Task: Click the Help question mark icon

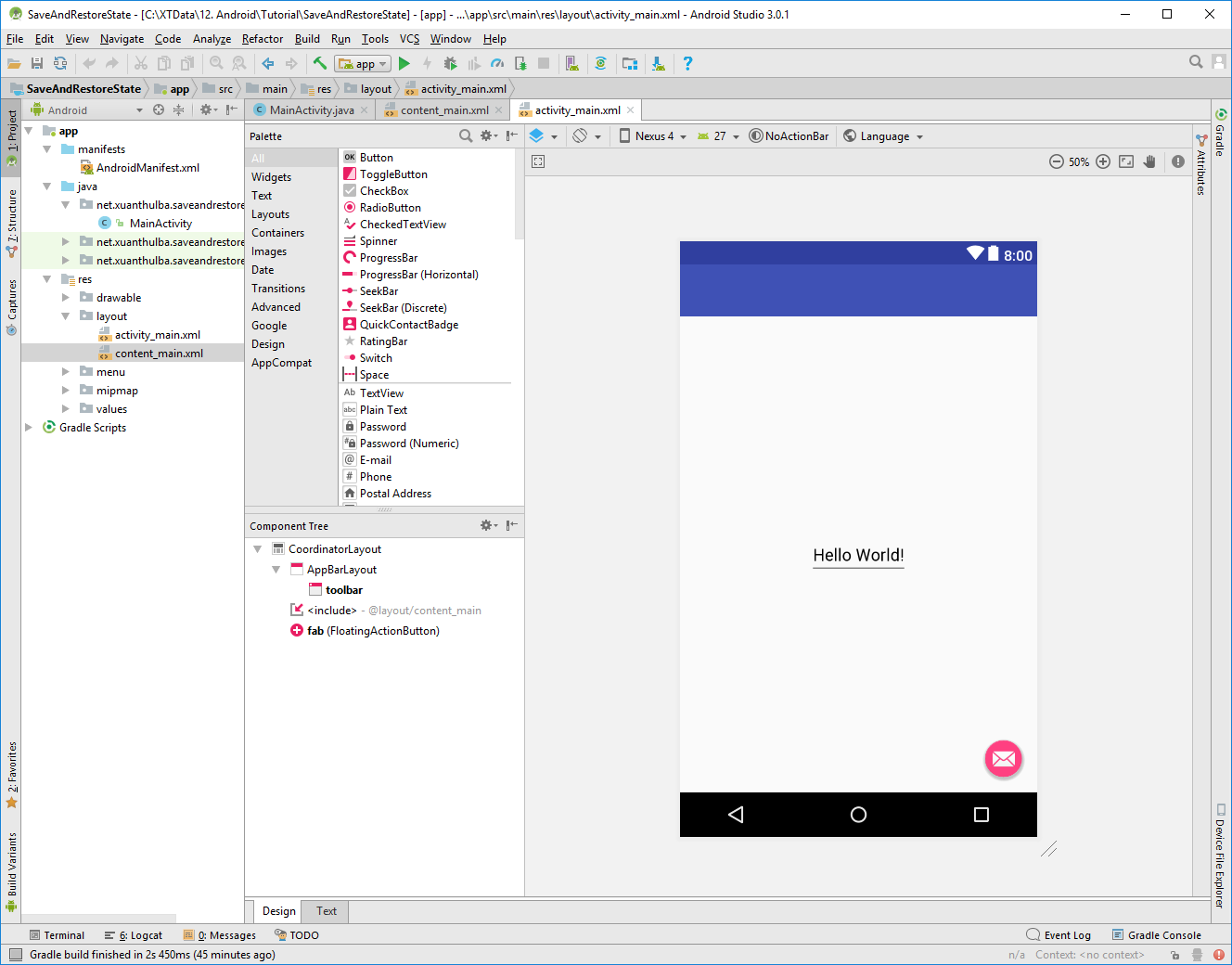Action: 687,63
